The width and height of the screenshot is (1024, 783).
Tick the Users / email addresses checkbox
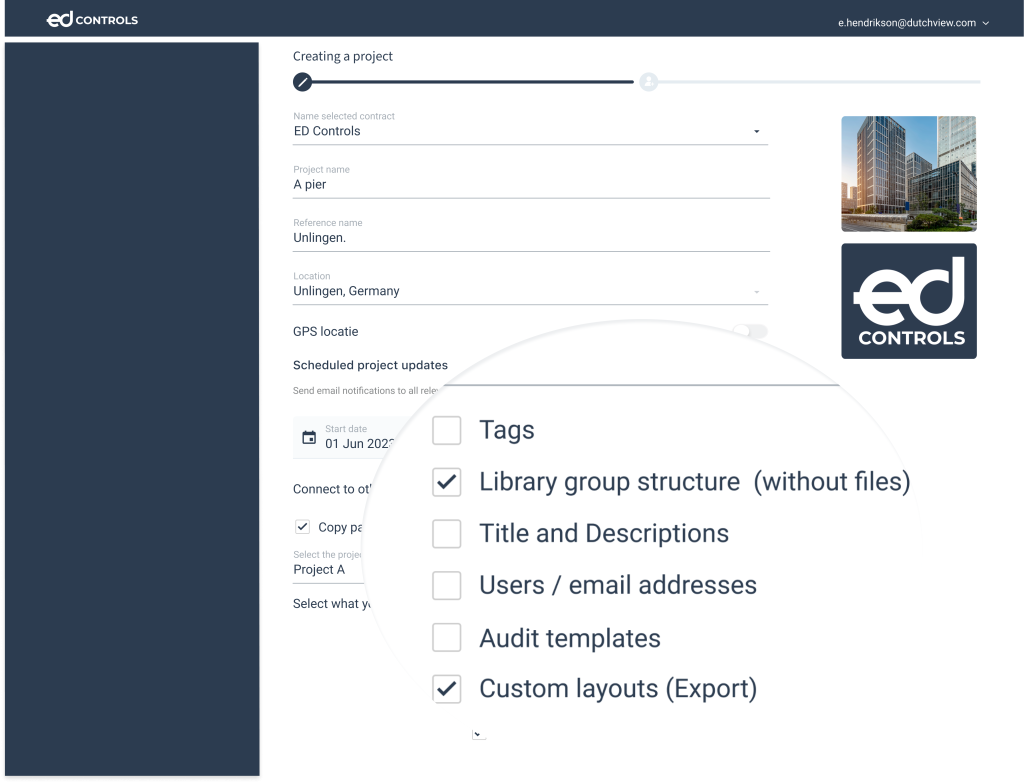pyautogui.click(x=447, y=585)
